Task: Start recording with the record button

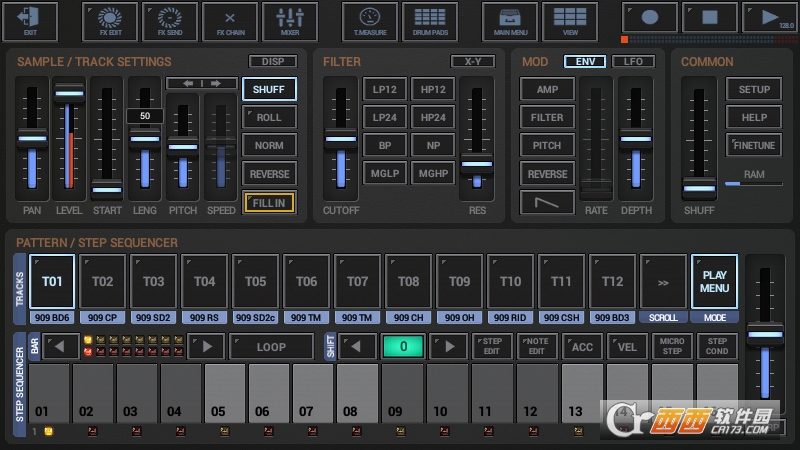Action: tap(650, 18)
